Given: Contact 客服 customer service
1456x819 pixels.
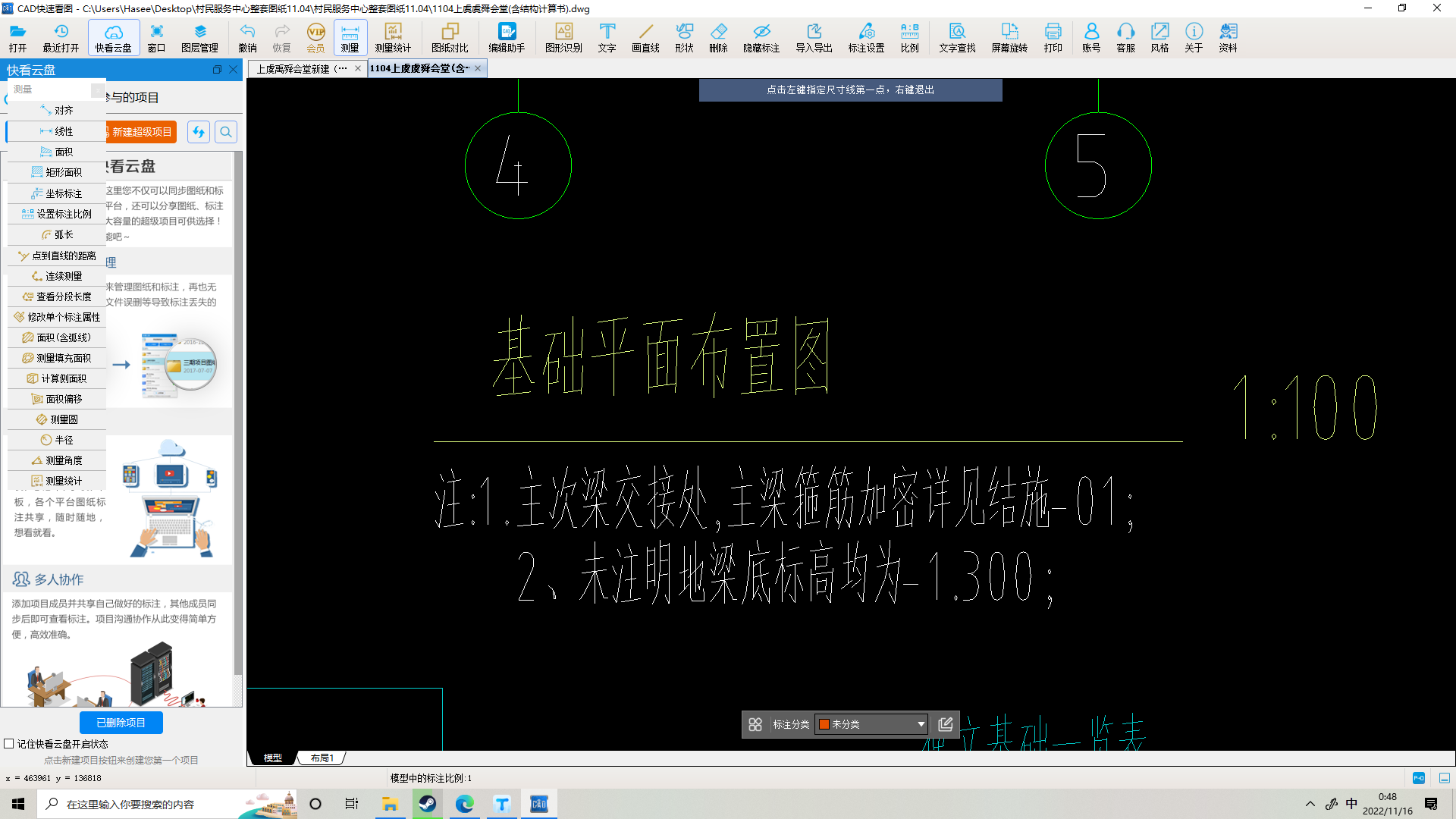Looking at the screenshot, I should click(1125, 37).
